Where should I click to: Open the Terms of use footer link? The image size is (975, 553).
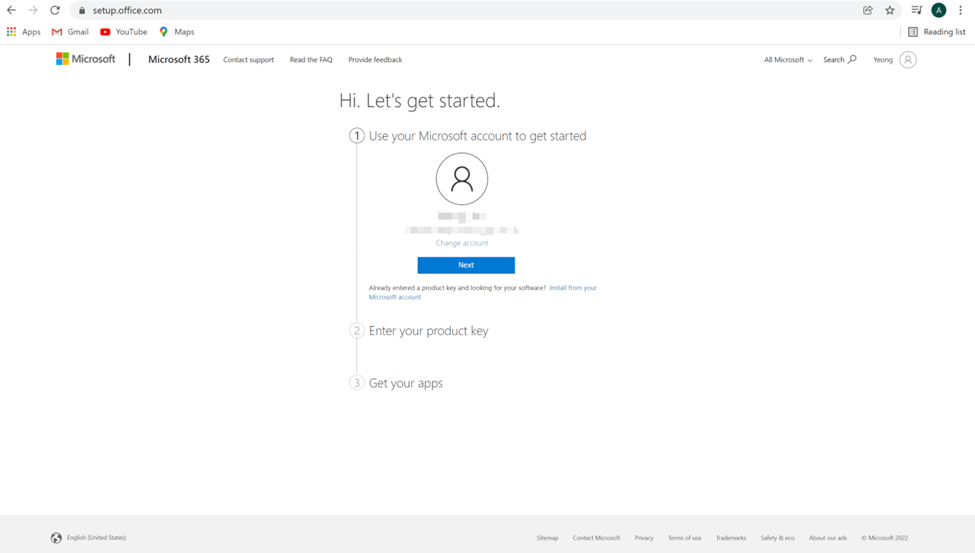point(685,538)
